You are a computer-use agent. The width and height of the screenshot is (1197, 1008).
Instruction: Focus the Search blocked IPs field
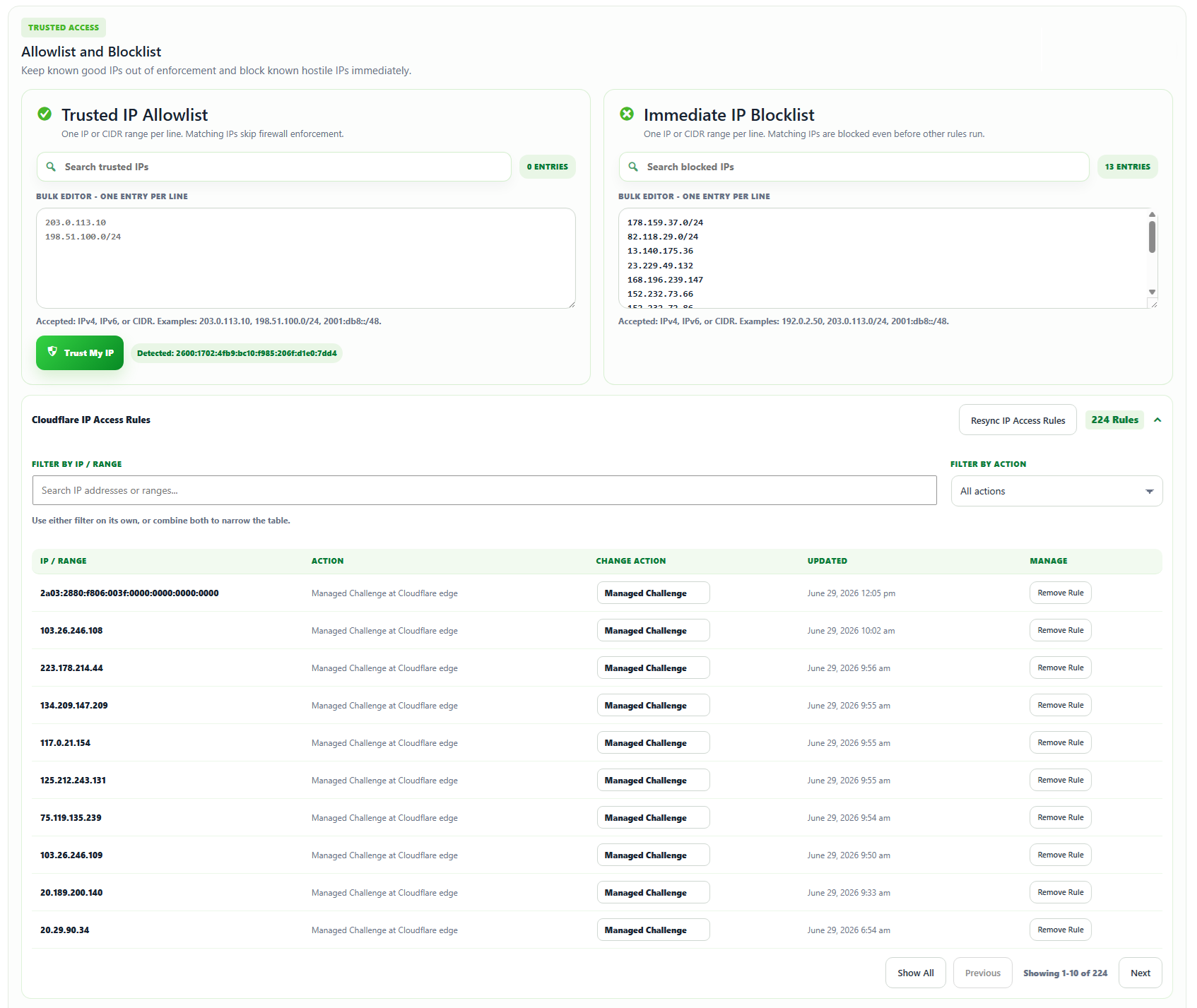(854, 167)
